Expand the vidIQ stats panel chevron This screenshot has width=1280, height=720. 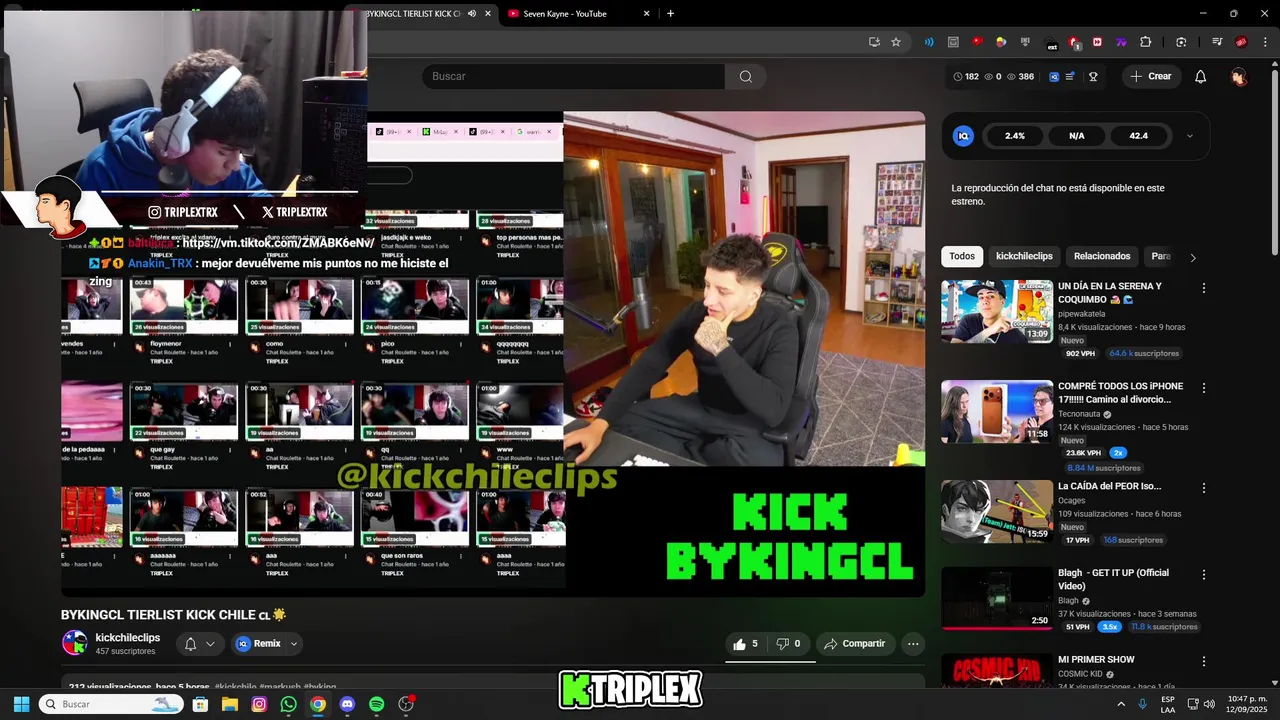pyautogui.click(x=1189, y=136)
